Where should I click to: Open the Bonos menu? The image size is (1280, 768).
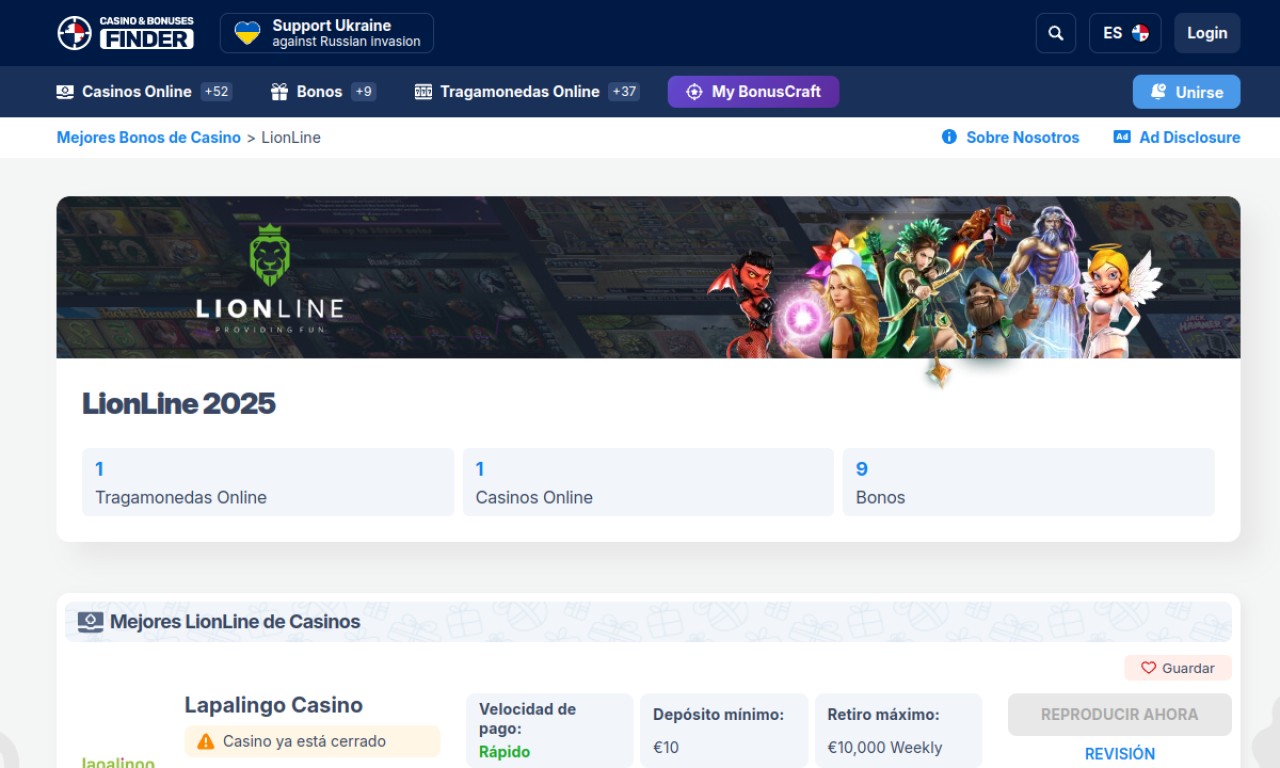click(320, 91)
